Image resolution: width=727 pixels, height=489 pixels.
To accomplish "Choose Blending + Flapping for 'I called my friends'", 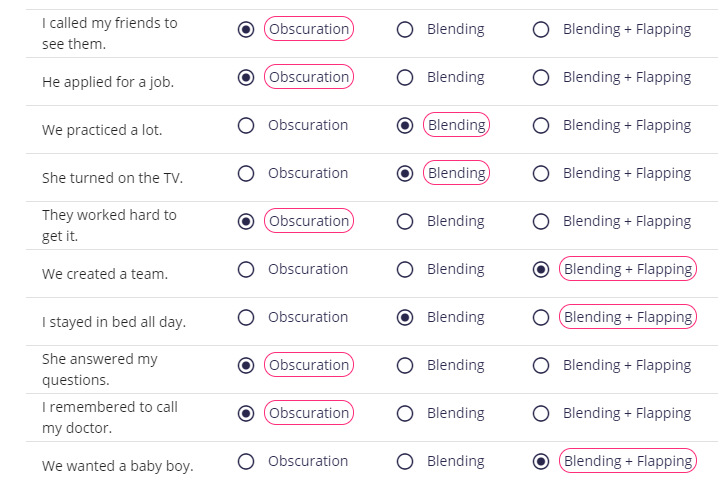I will tap(541, 30).
